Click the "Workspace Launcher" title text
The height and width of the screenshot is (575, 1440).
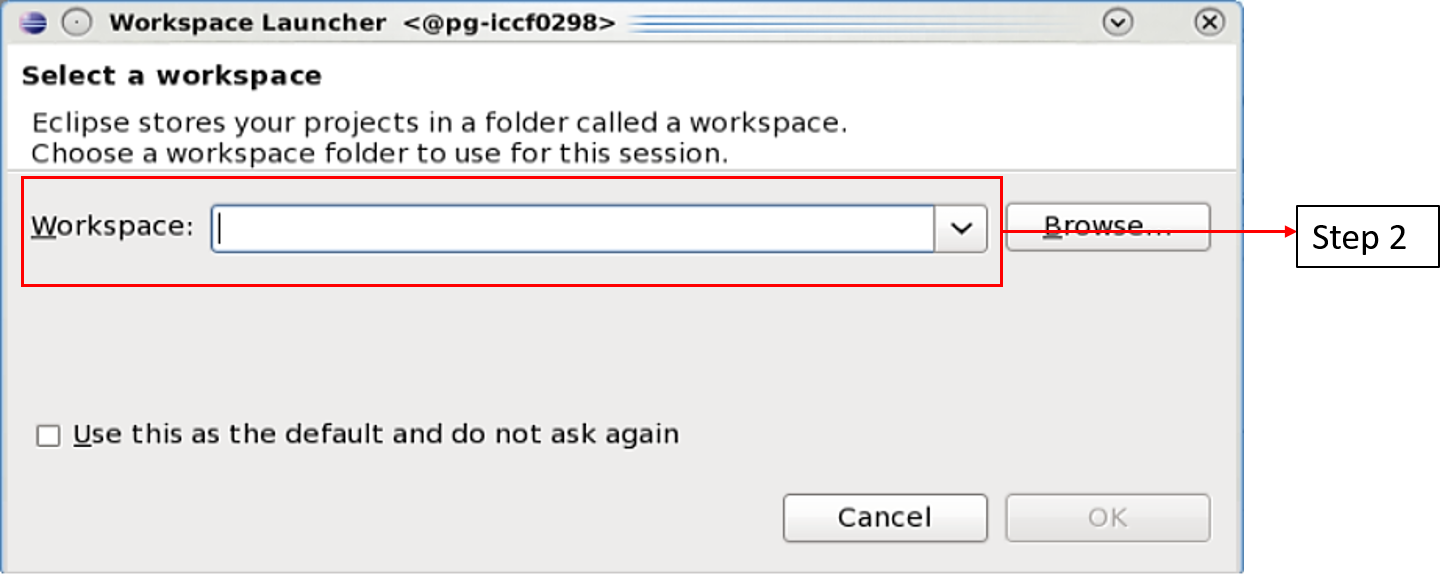tap(247, 23)
